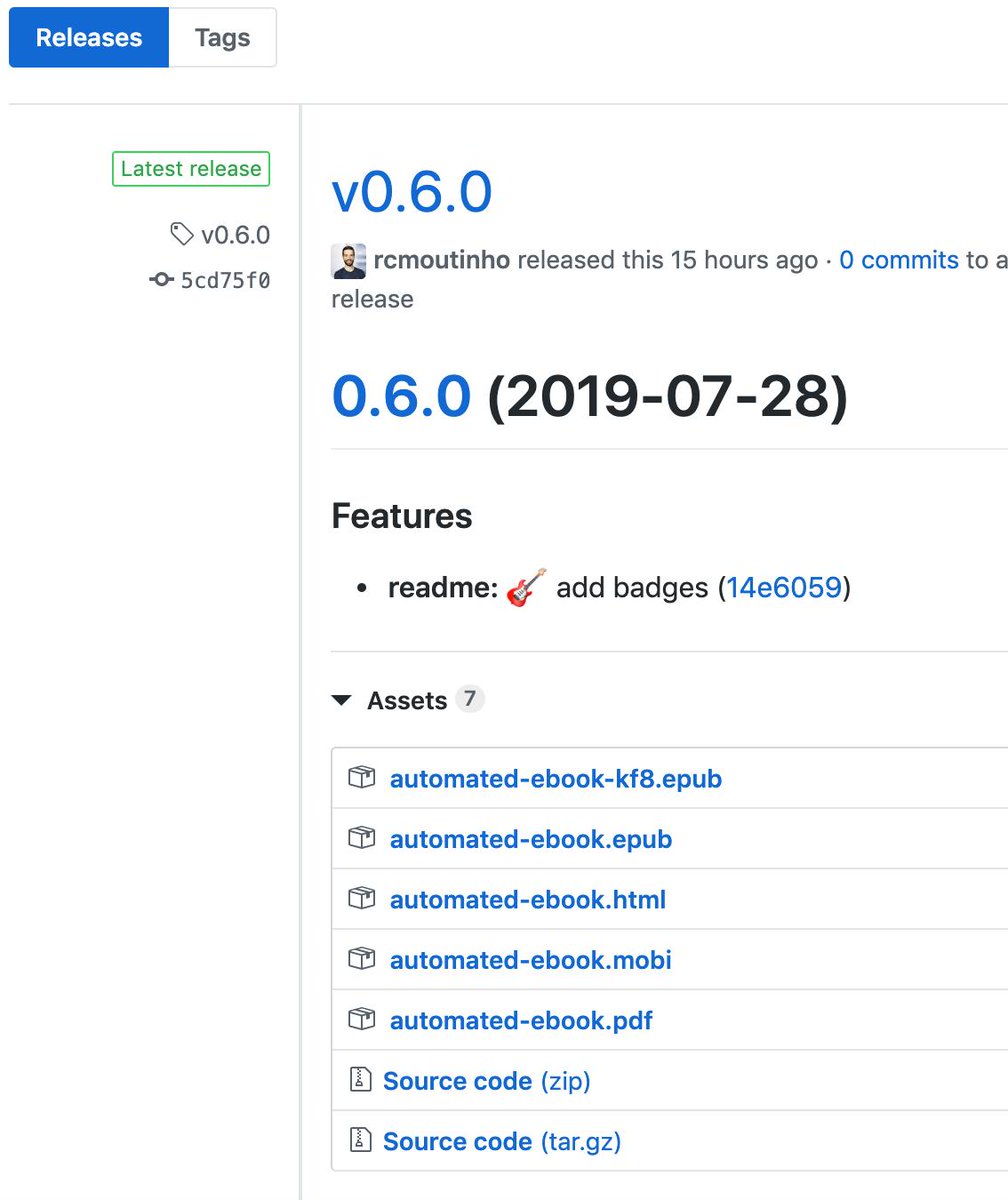Open the 0.6.0 changelog heading link
This screenshot has width=1008, height=1200.
tap(401, 396)
